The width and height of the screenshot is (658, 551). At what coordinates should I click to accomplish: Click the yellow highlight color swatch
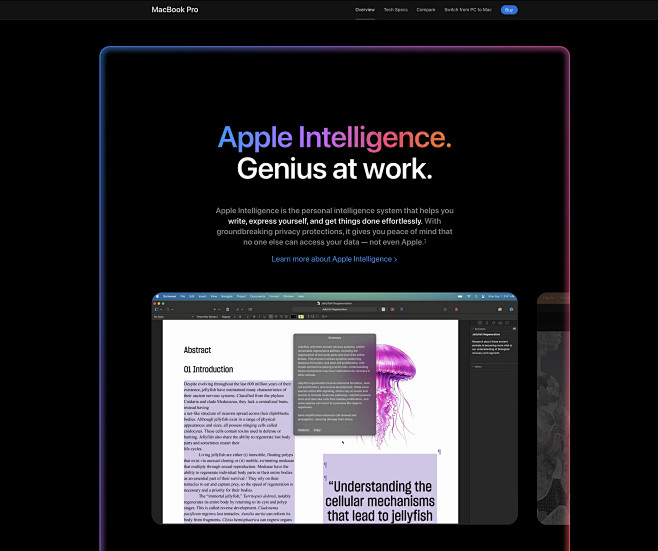pos(301,317)
